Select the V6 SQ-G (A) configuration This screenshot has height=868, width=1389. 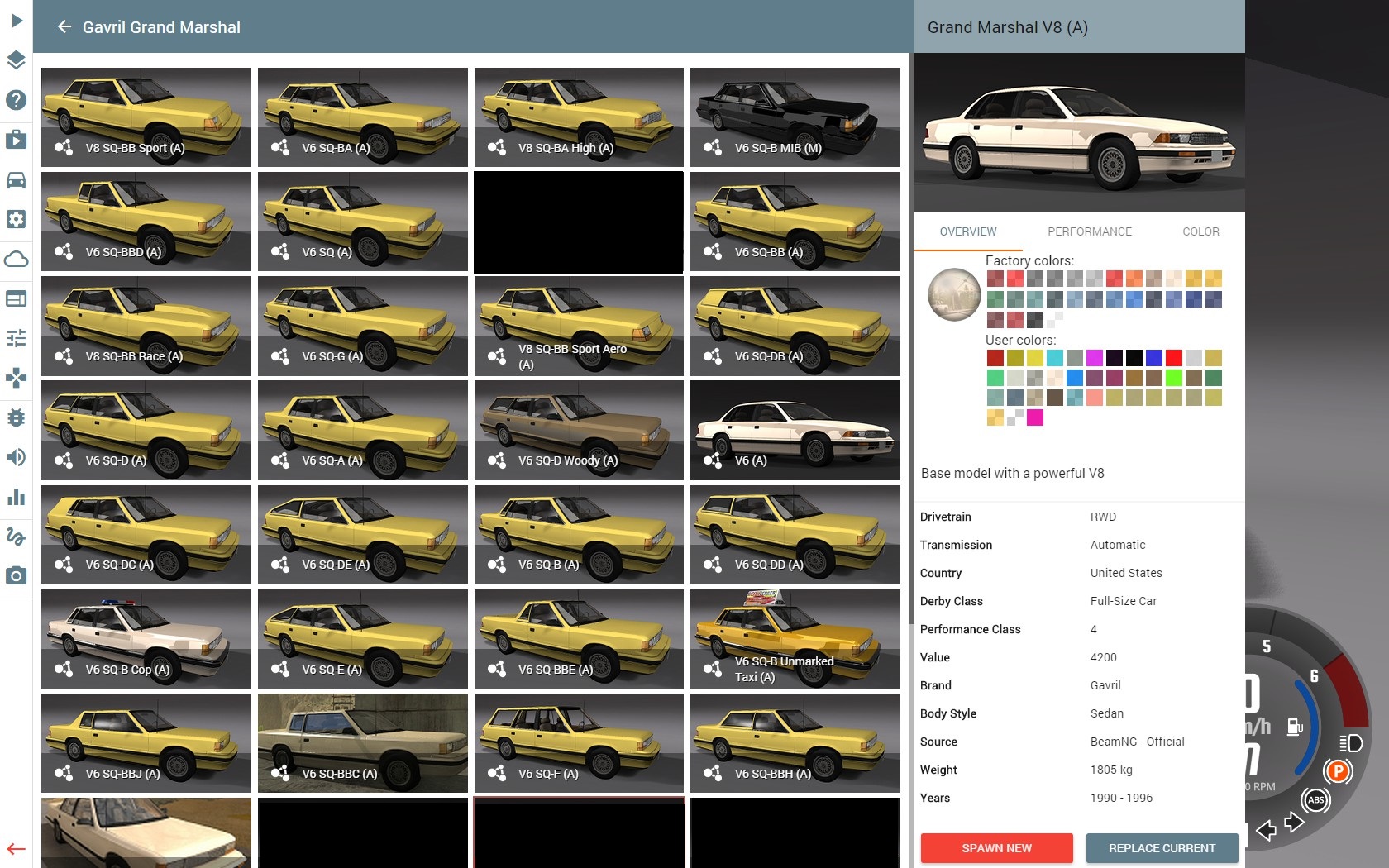363,326
